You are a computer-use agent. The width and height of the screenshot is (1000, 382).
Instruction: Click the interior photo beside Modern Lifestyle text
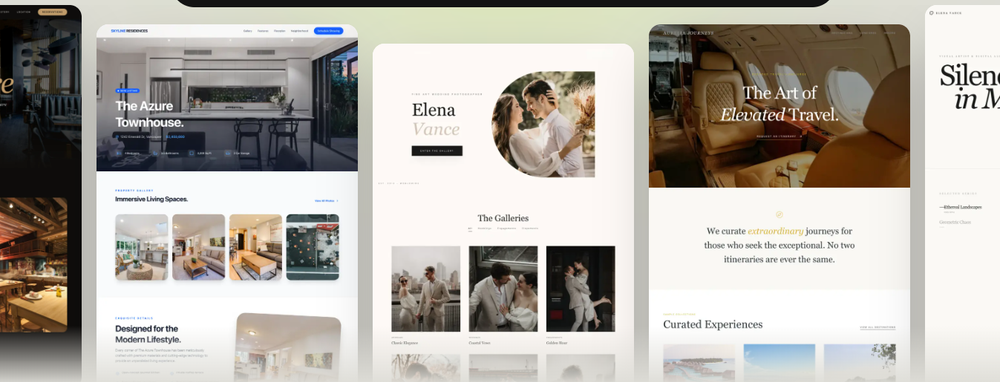[288, 347]
